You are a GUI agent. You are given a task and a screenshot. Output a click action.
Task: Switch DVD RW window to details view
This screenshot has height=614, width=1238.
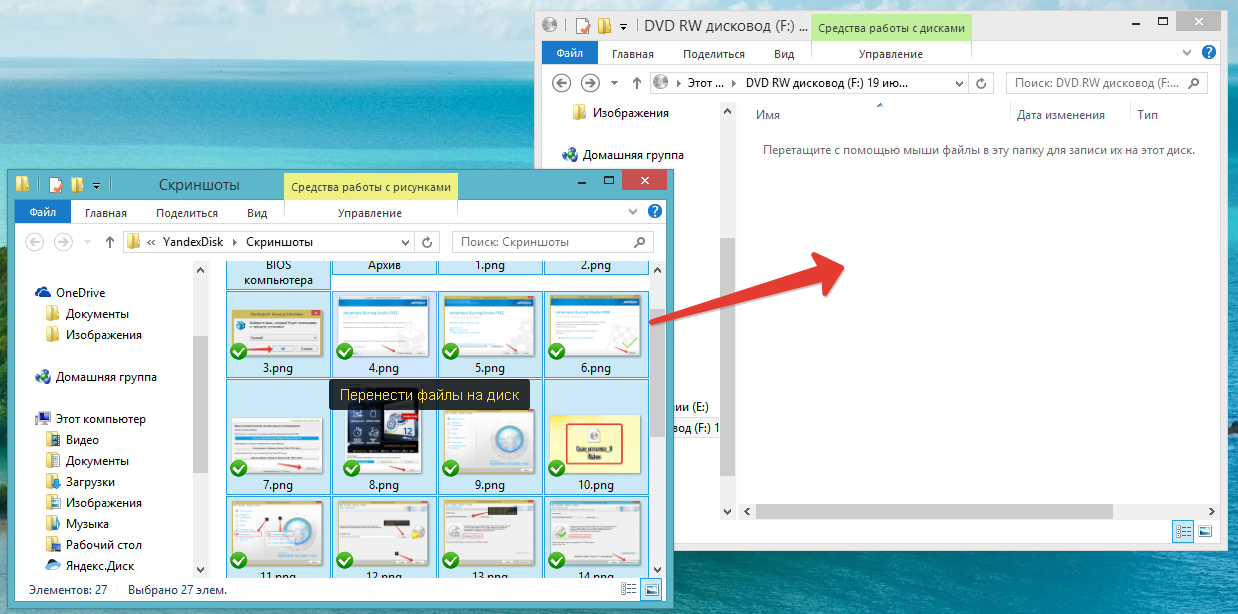1184,531
